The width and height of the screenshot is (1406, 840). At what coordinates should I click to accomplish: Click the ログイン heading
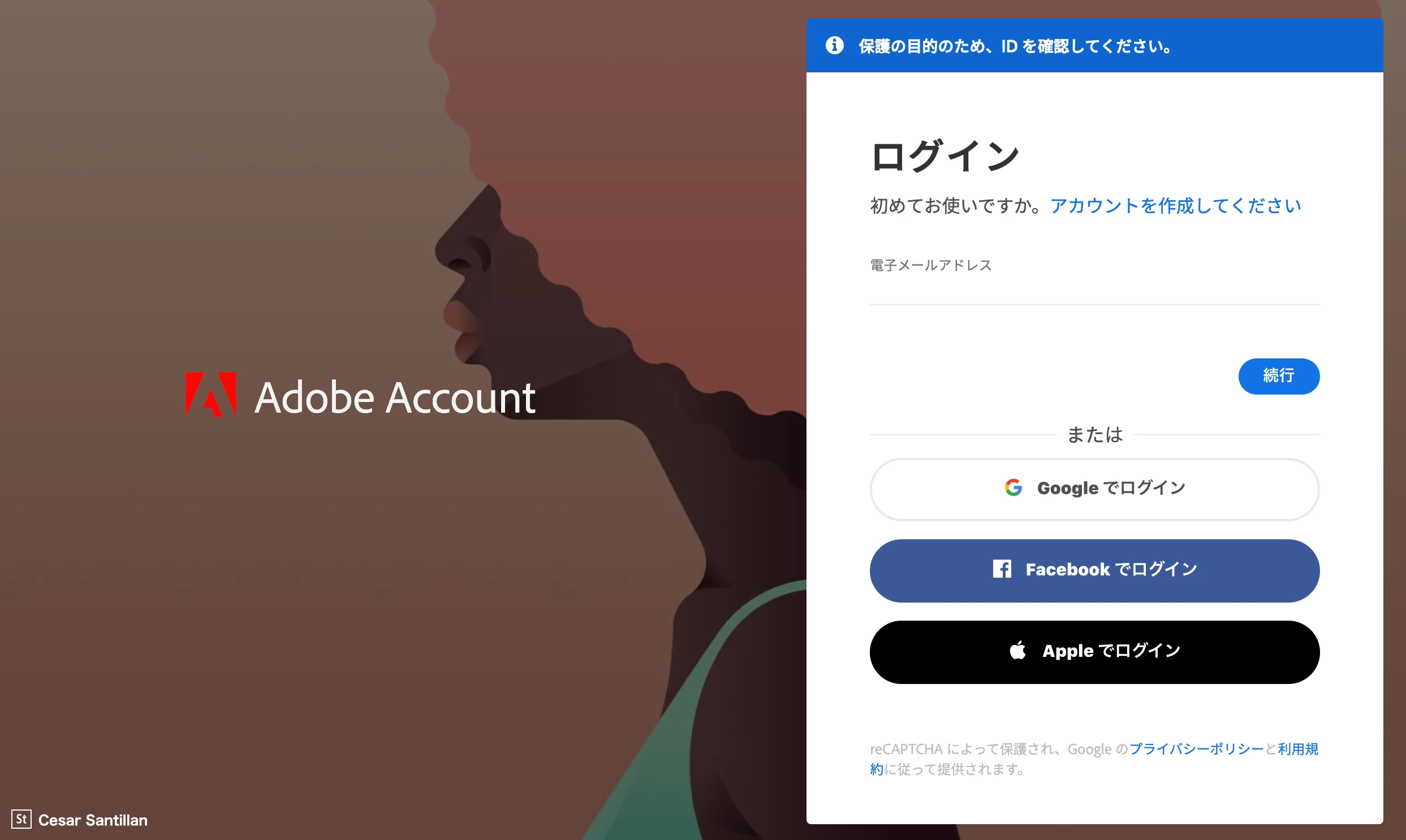point(944,156)
